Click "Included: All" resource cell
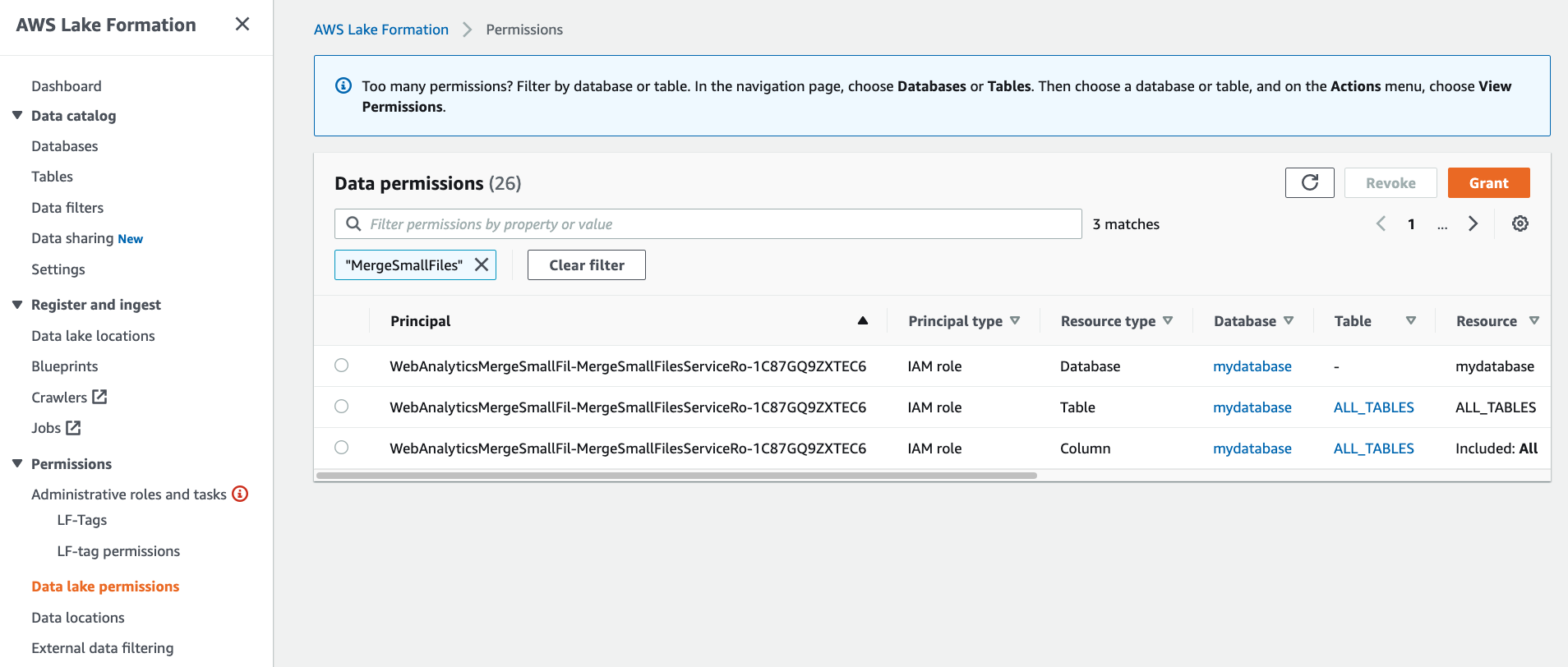The width and height of the screenshot is (1568, 667). [x=1497, y=448]
